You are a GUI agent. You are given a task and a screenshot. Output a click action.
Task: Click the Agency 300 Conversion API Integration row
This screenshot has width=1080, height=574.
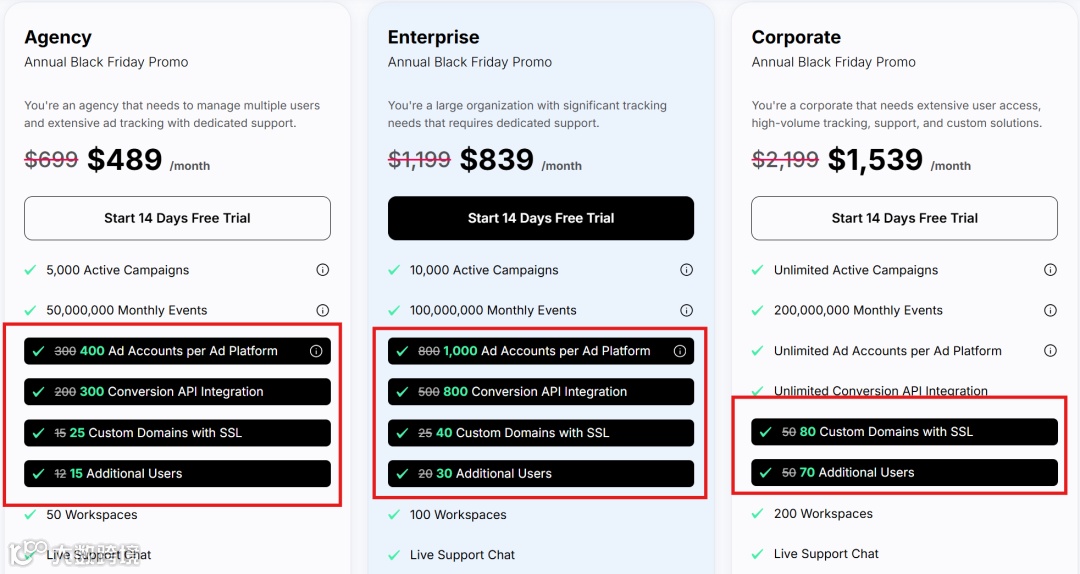click(177, 392)
